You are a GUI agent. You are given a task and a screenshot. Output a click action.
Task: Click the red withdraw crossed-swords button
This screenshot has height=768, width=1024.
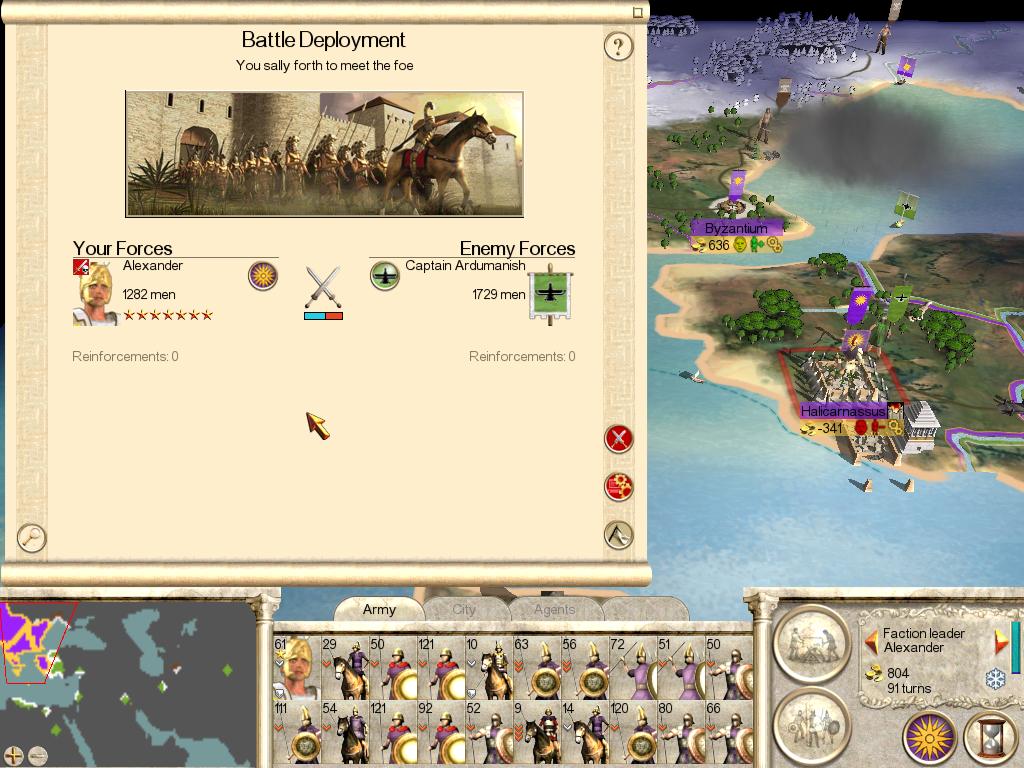click(x=618, y=439)
